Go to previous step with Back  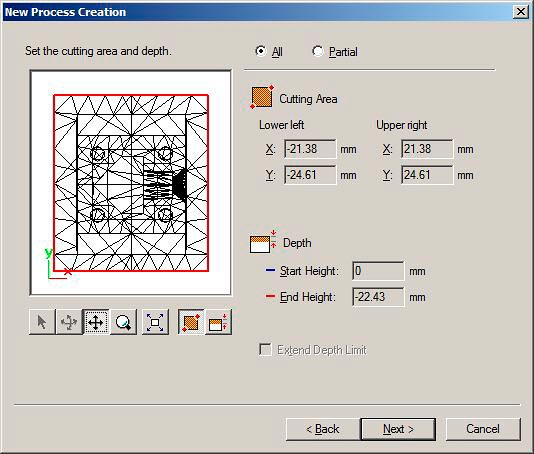(323, 429)
